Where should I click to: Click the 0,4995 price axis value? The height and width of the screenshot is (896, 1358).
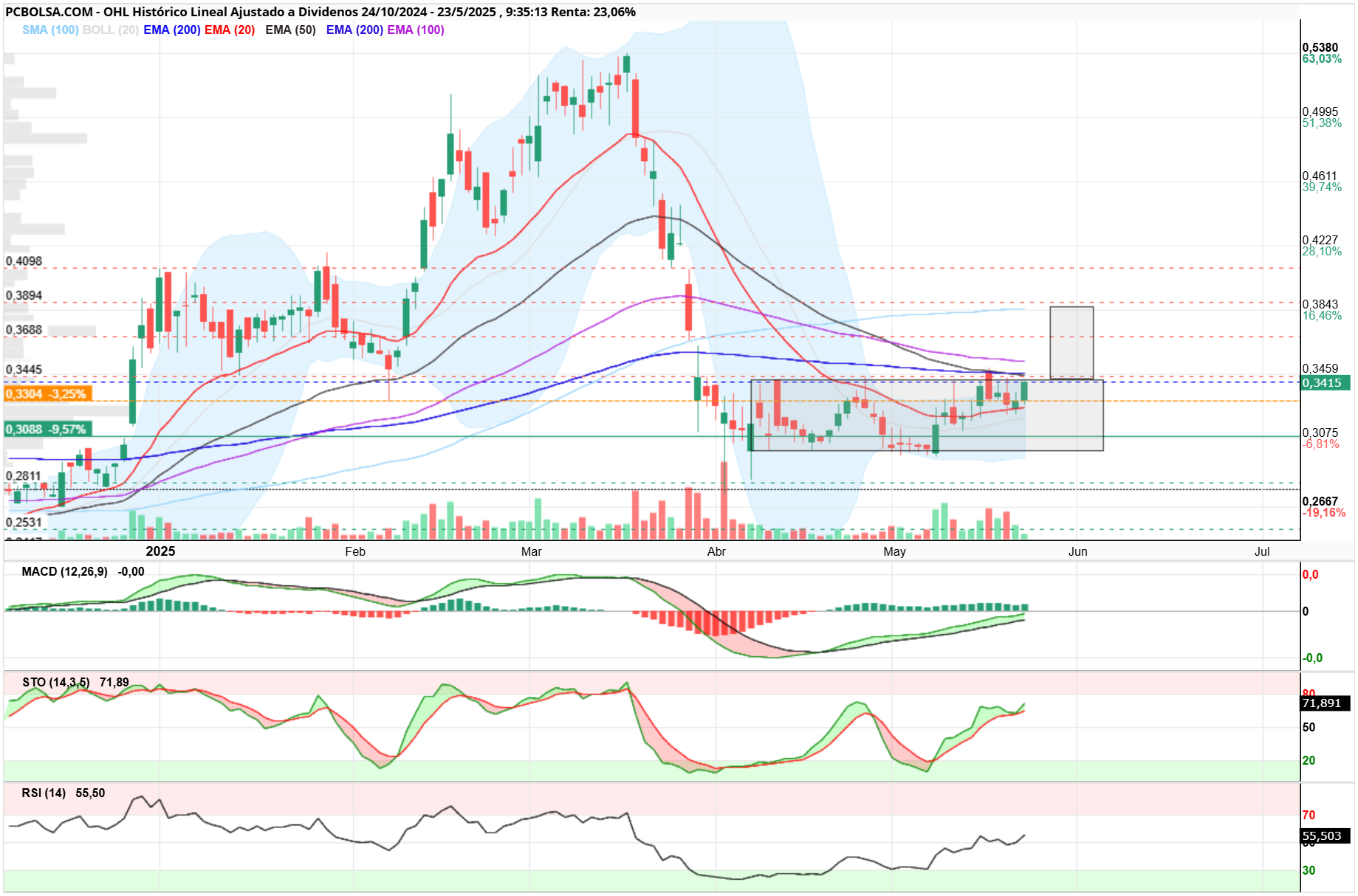pos(1320,111)
